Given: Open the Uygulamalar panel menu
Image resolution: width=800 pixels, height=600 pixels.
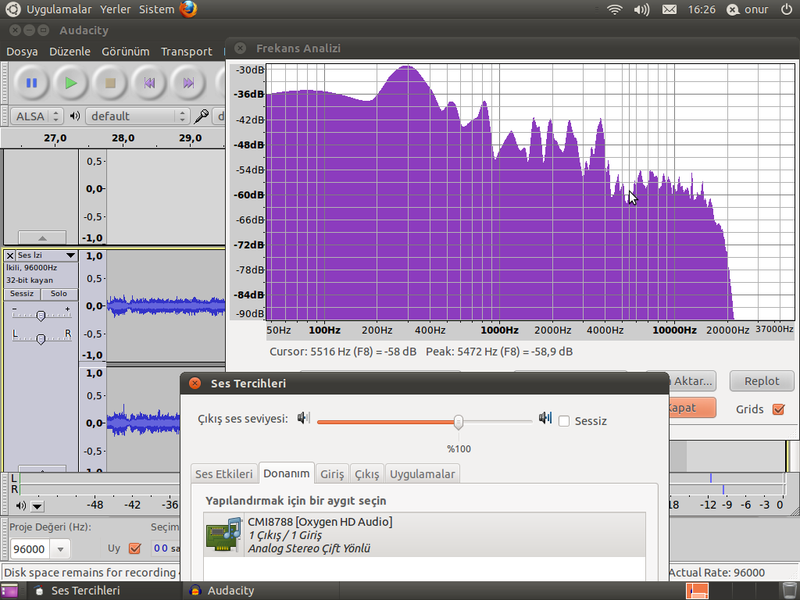Looking at the screenshot, I should [x=59, y=9].
